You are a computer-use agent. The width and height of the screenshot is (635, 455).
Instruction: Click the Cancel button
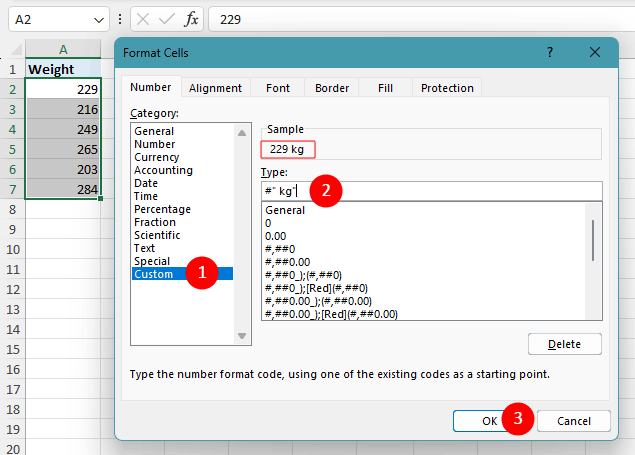tap(573, 421)
